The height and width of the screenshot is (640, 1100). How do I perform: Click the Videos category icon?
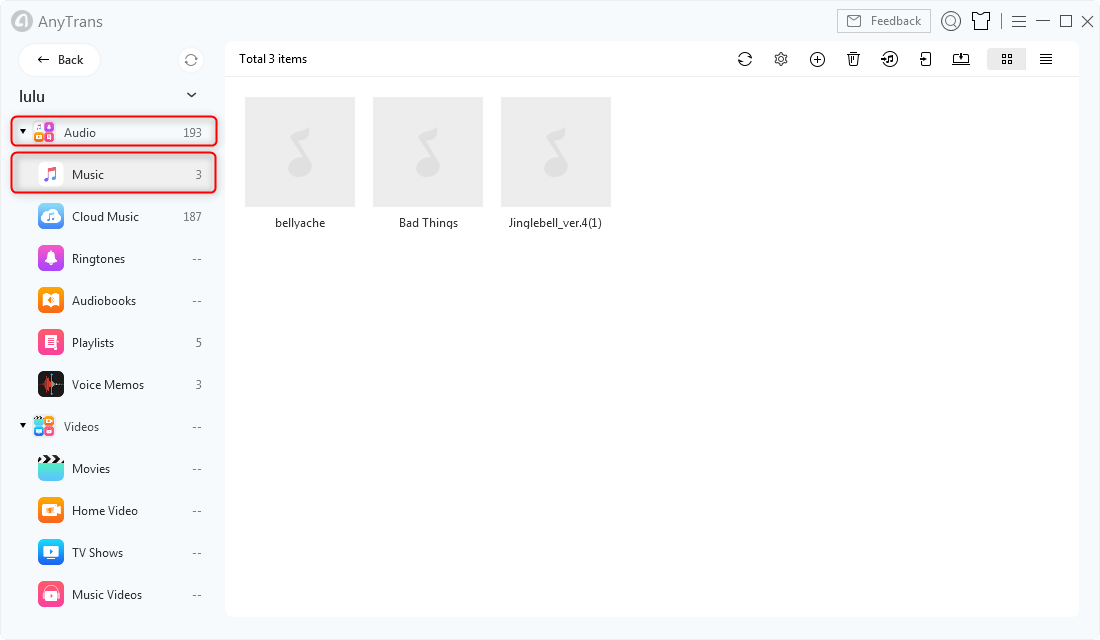coord(44,426)
